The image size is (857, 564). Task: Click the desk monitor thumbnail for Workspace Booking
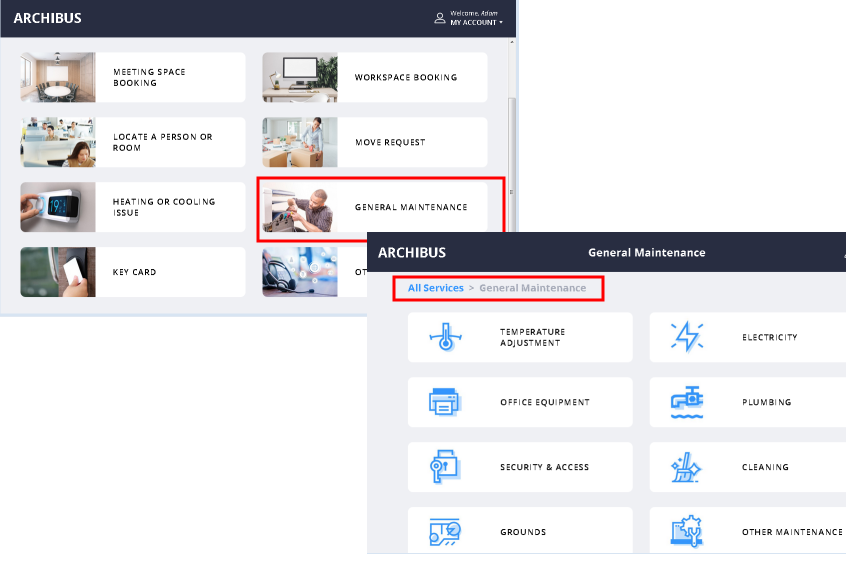click(300, 77)
